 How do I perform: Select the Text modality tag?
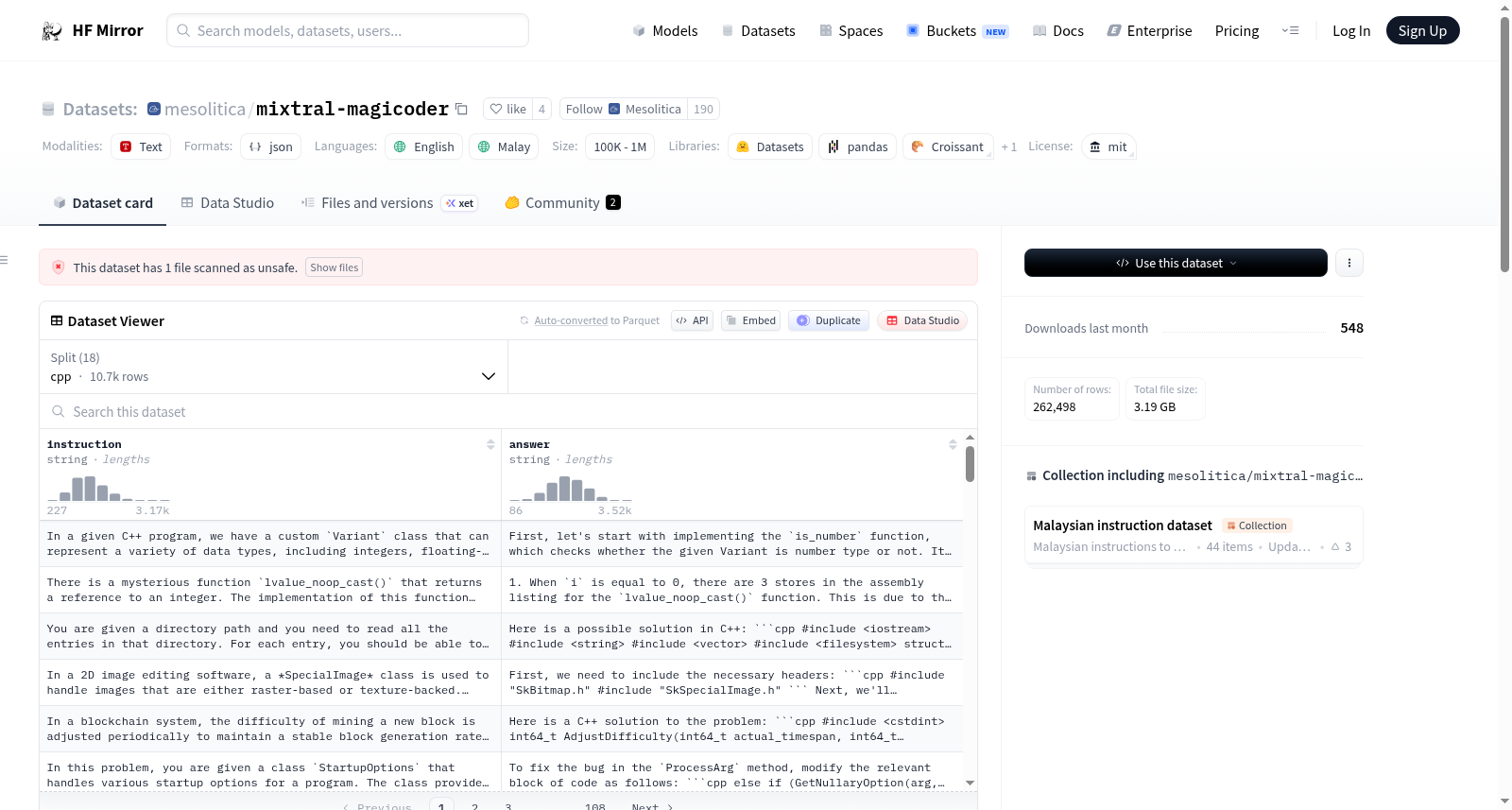point(141,146)
